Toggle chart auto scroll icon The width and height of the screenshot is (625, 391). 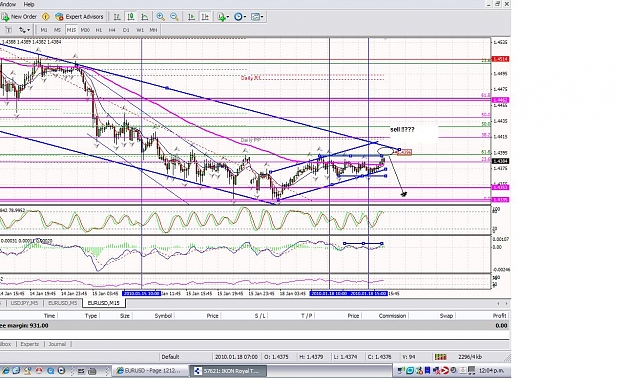click(191, 17)
